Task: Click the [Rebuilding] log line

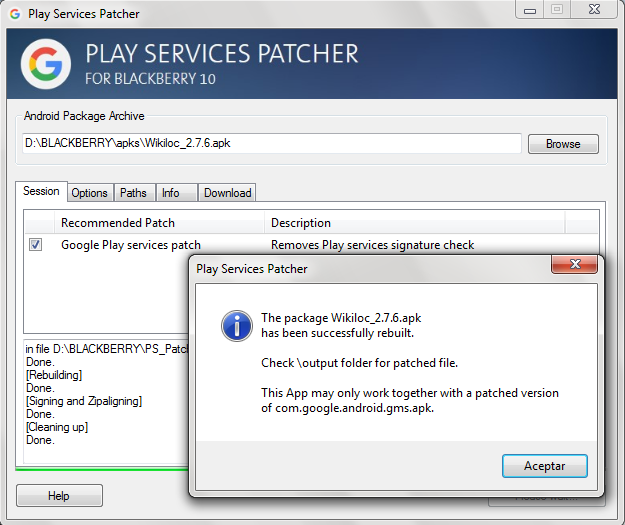Action: point(54,375)
